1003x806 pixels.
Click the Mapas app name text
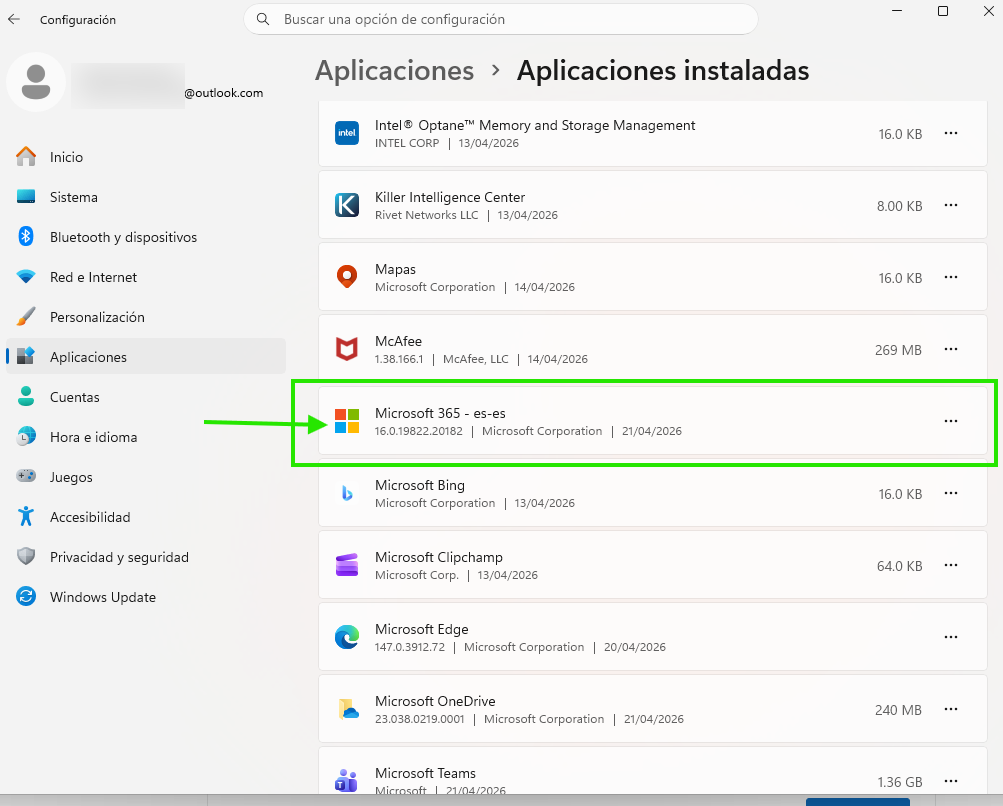395,269
